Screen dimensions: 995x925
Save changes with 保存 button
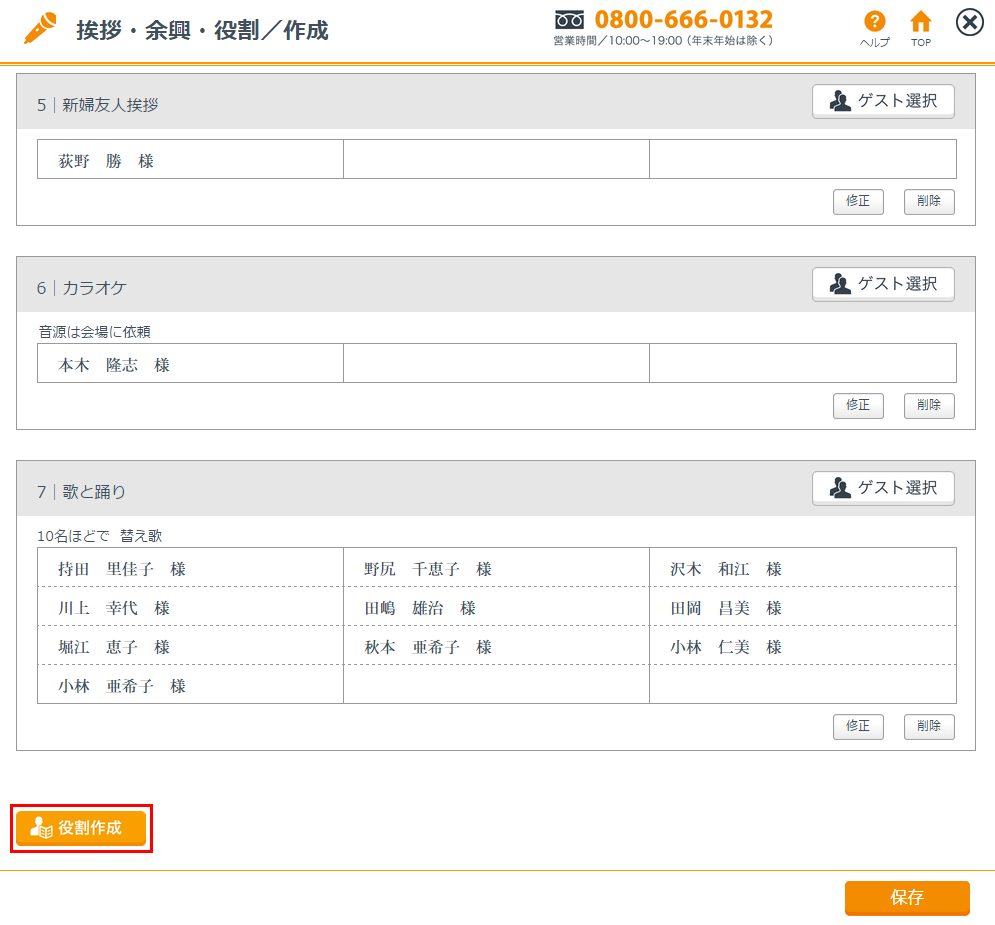pos(907,898)
